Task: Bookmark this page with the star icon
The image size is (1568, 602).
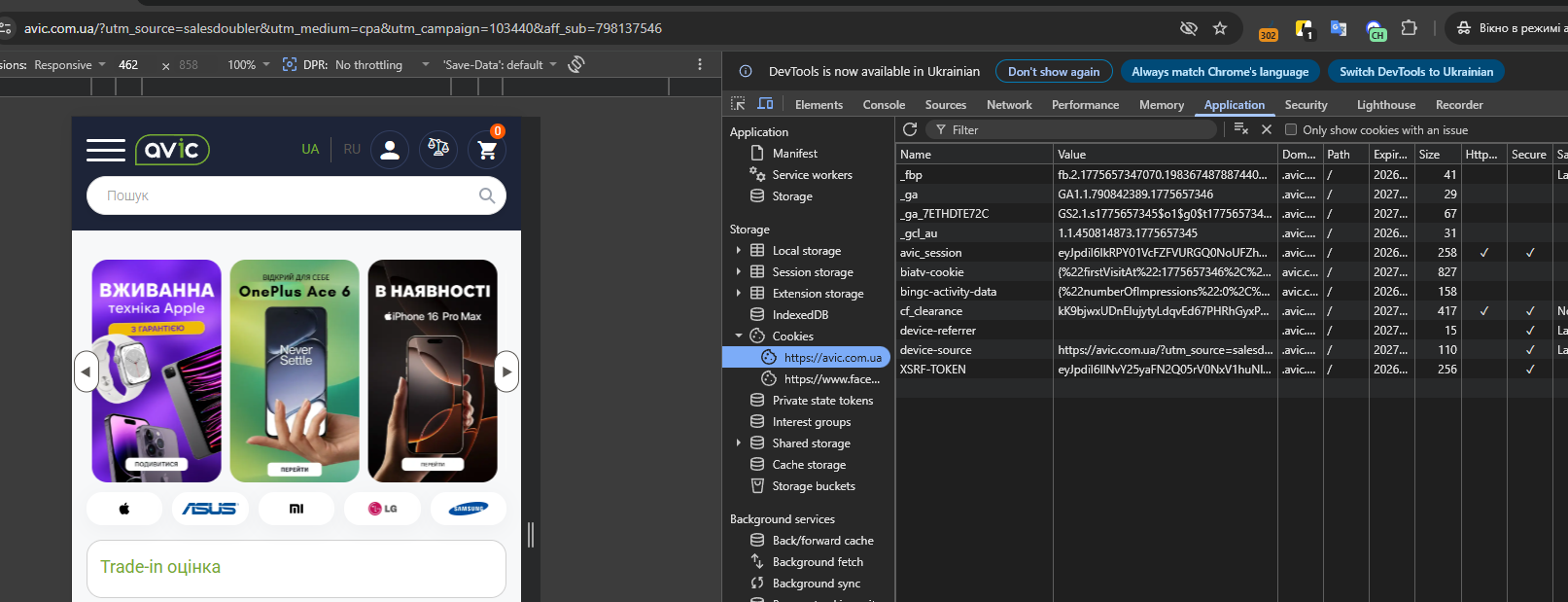Action: (x=1220, y=28)
